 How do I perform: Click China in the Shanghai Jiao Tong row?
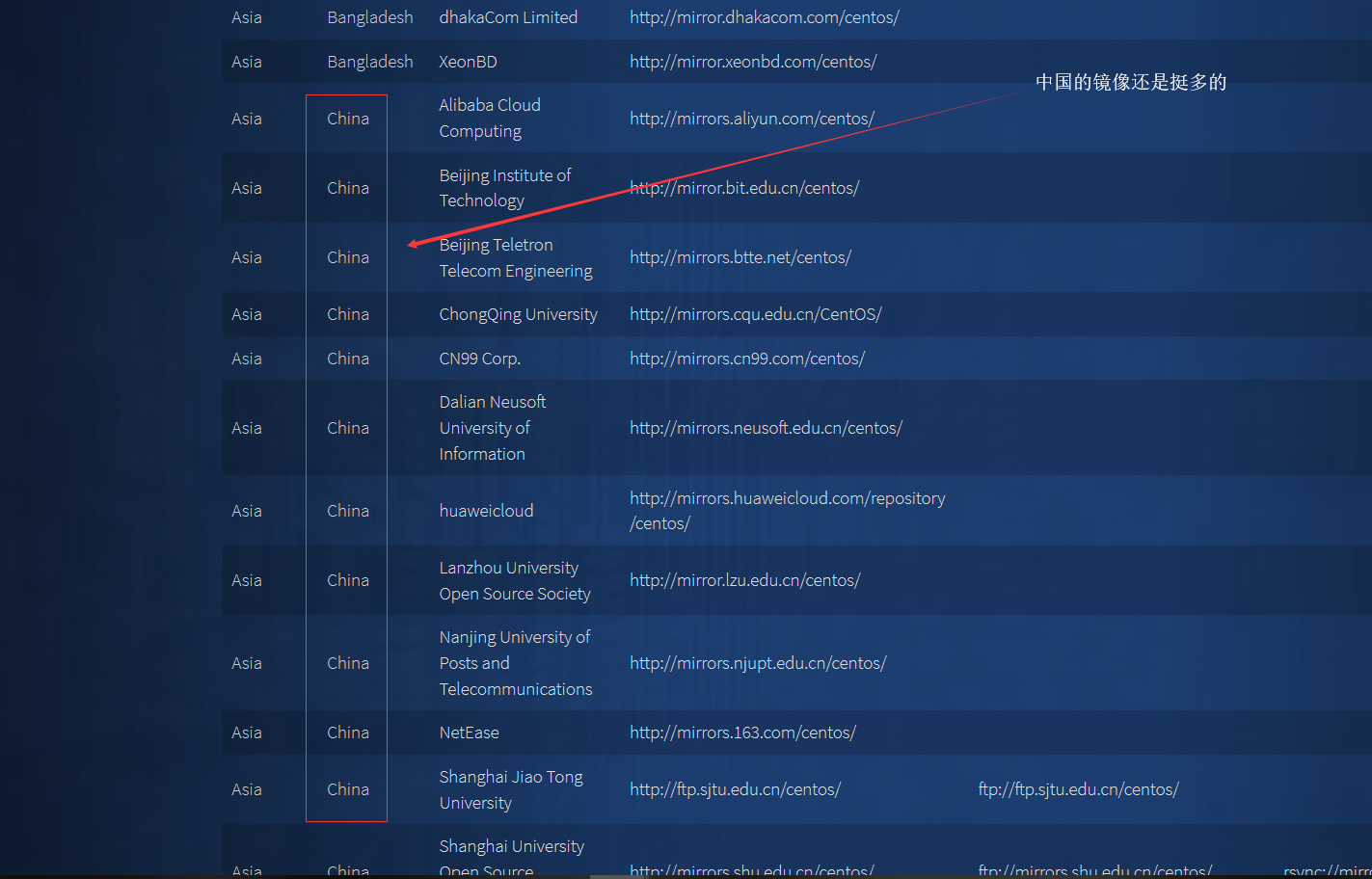click(x=348, y=789)
